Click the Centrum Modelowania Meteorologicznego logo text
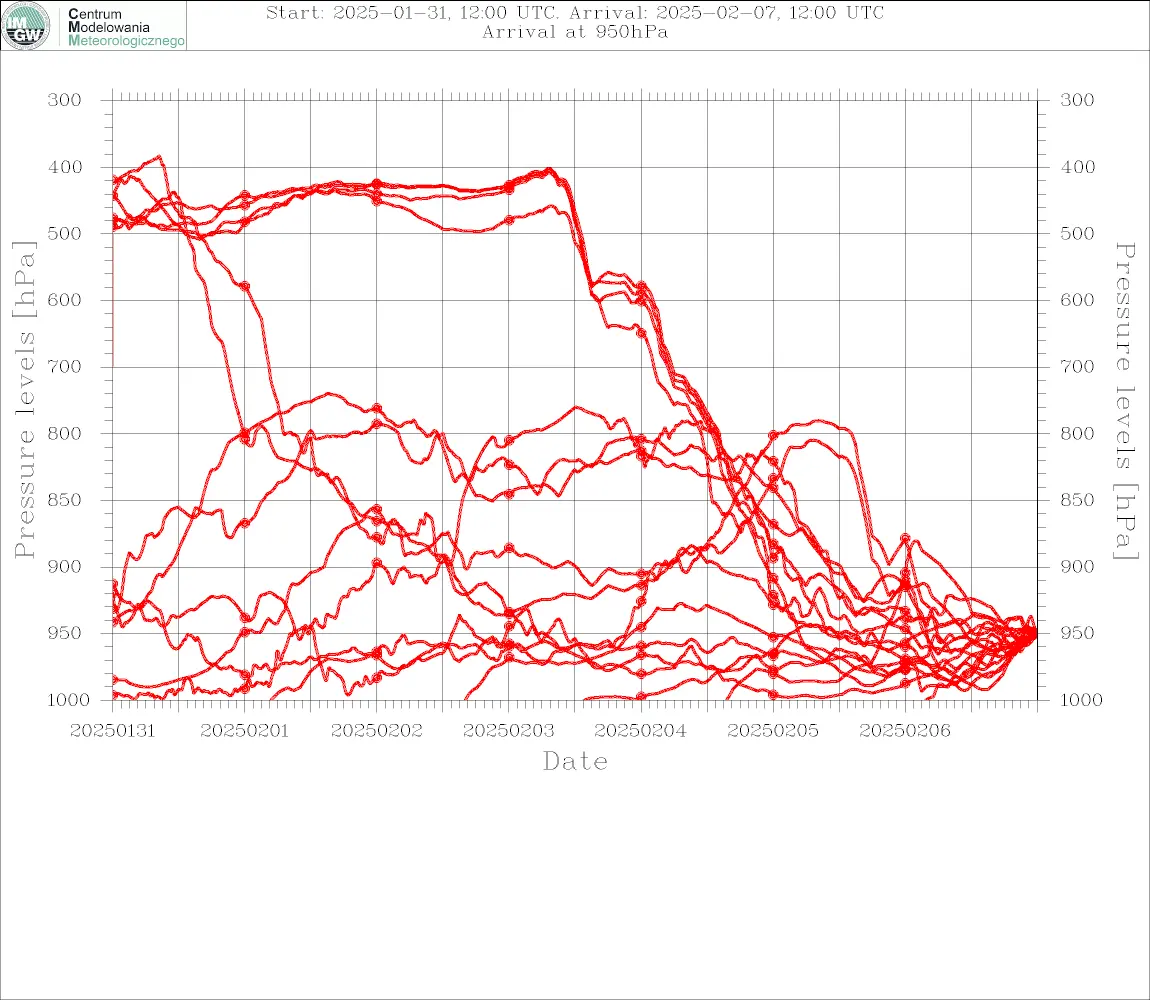The width and height of the screenshot is (1150, 1000). point(125,27)
